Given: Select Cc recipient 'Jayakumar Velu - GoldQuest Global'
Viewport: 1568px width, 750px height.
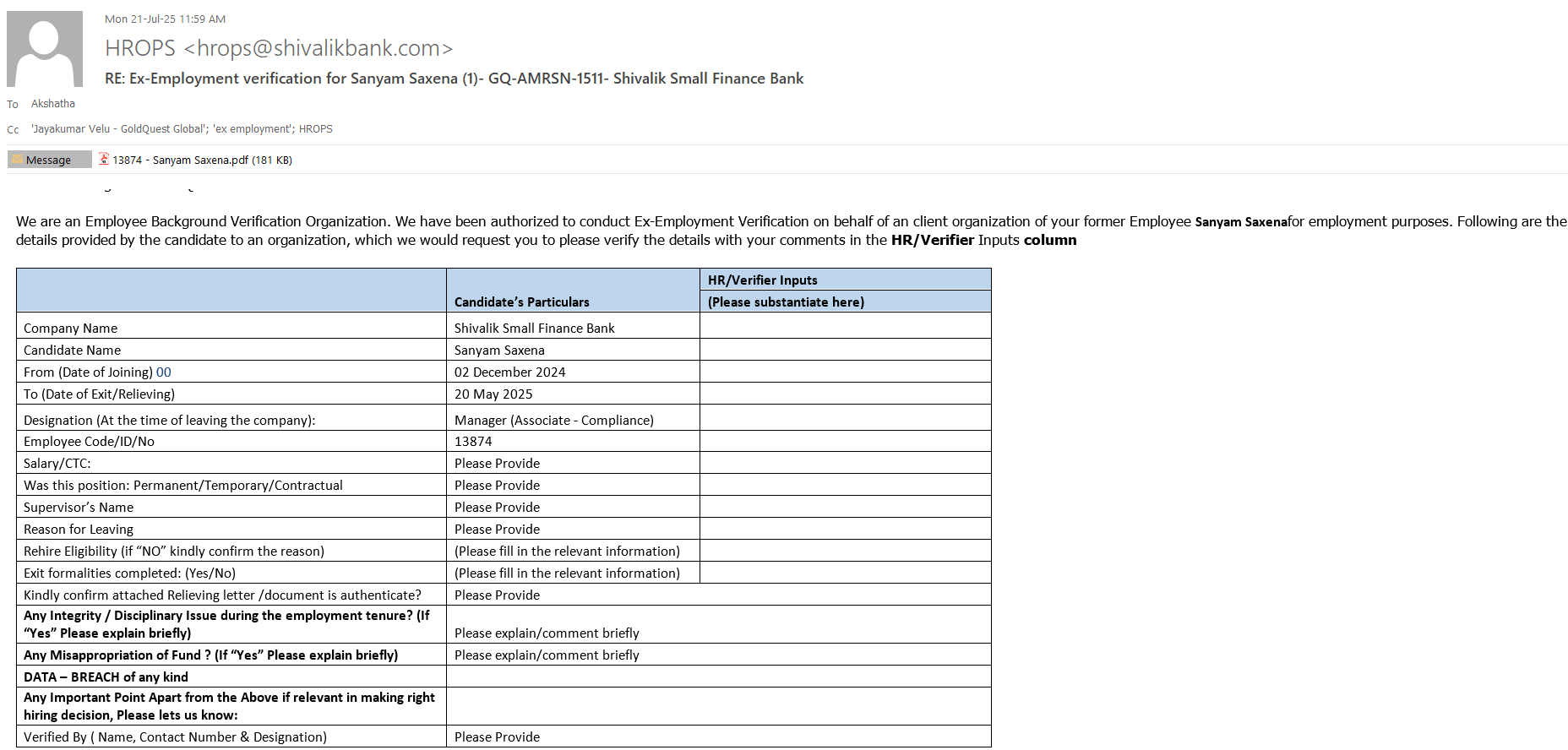Looking at the screenshot, I should (118, 129).
